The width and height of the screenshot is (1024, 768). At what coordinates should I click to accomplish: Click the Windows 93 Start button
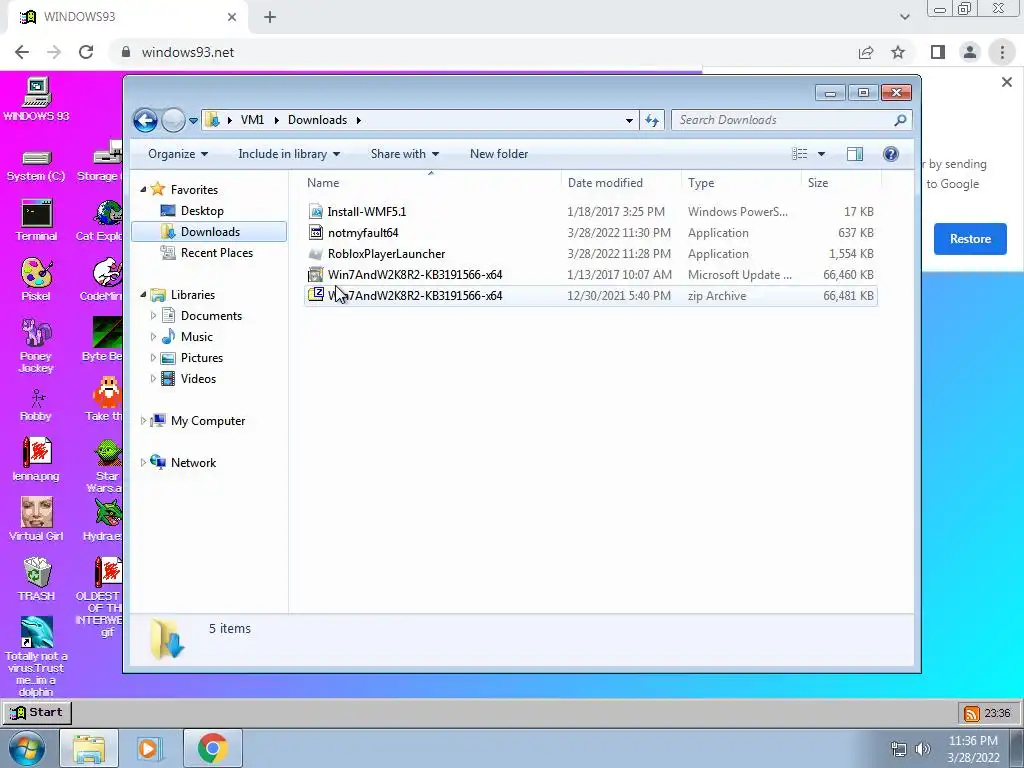point(37,712)
